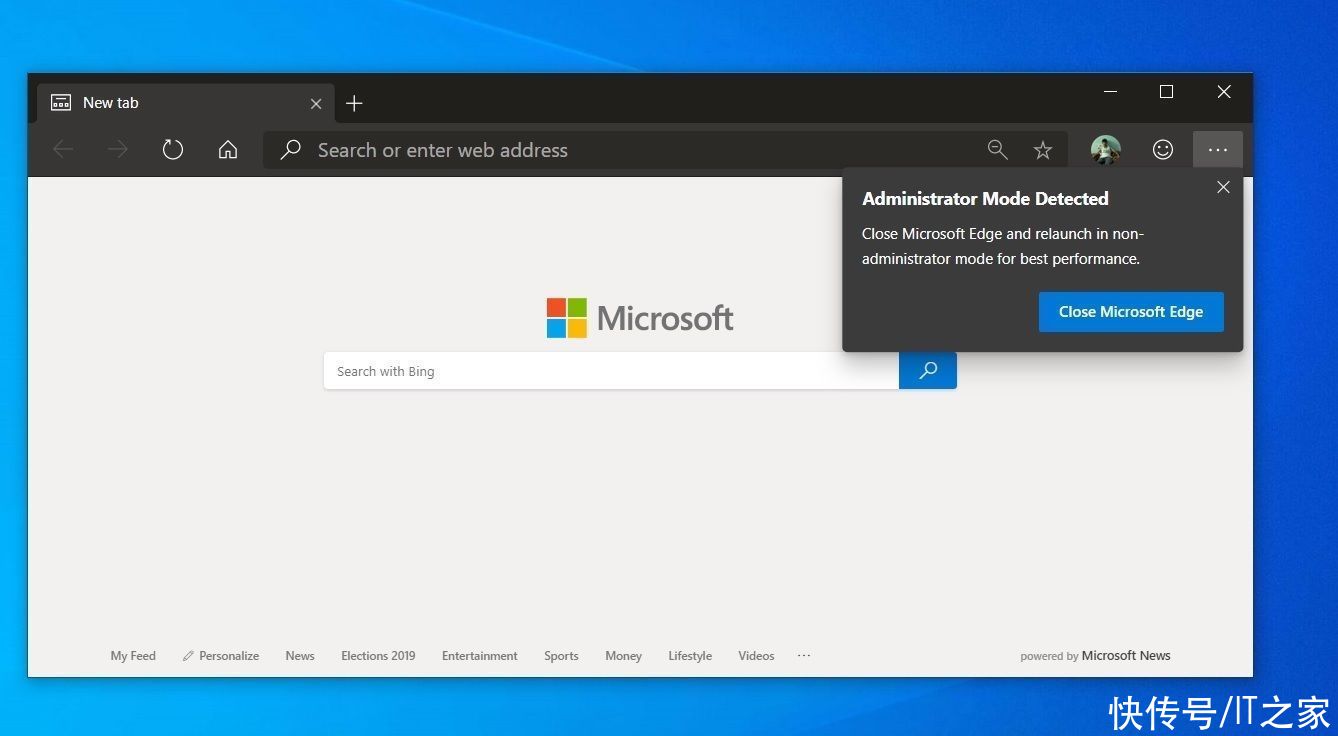Click the Microsoft logo

640,318
